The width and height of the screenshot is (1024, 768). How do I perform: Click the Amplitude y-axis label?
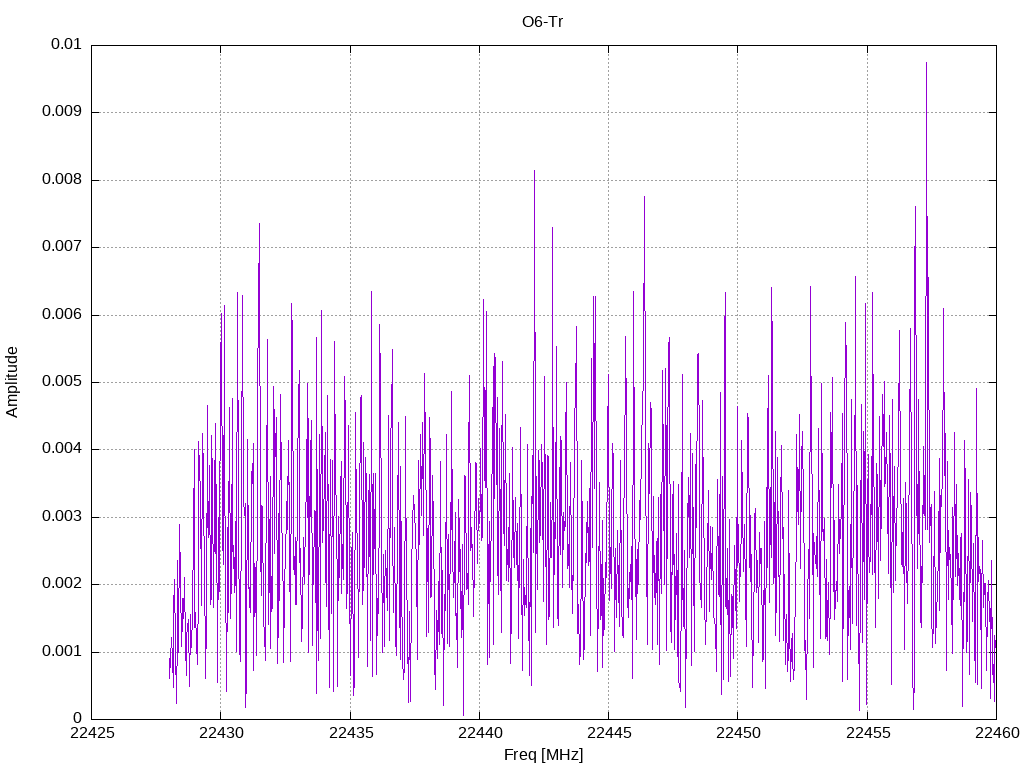click(12, 382)
